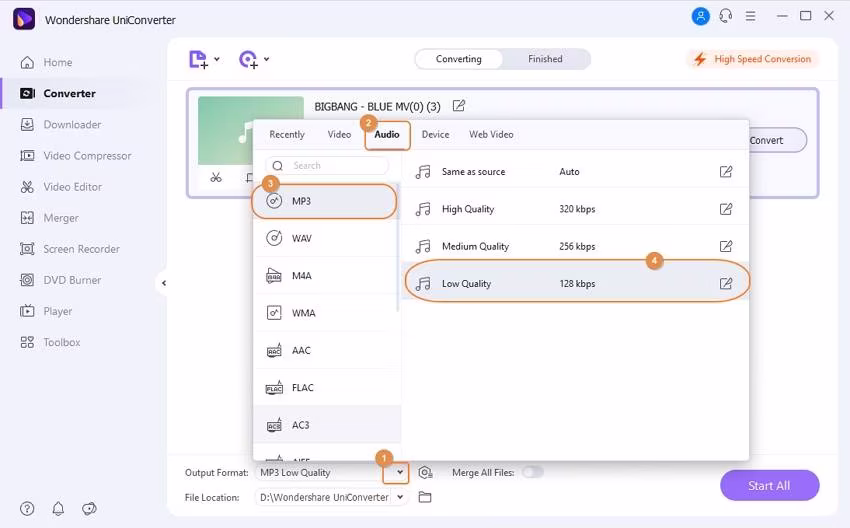
Task: Open the output folder icon
Action: [425, 497]
